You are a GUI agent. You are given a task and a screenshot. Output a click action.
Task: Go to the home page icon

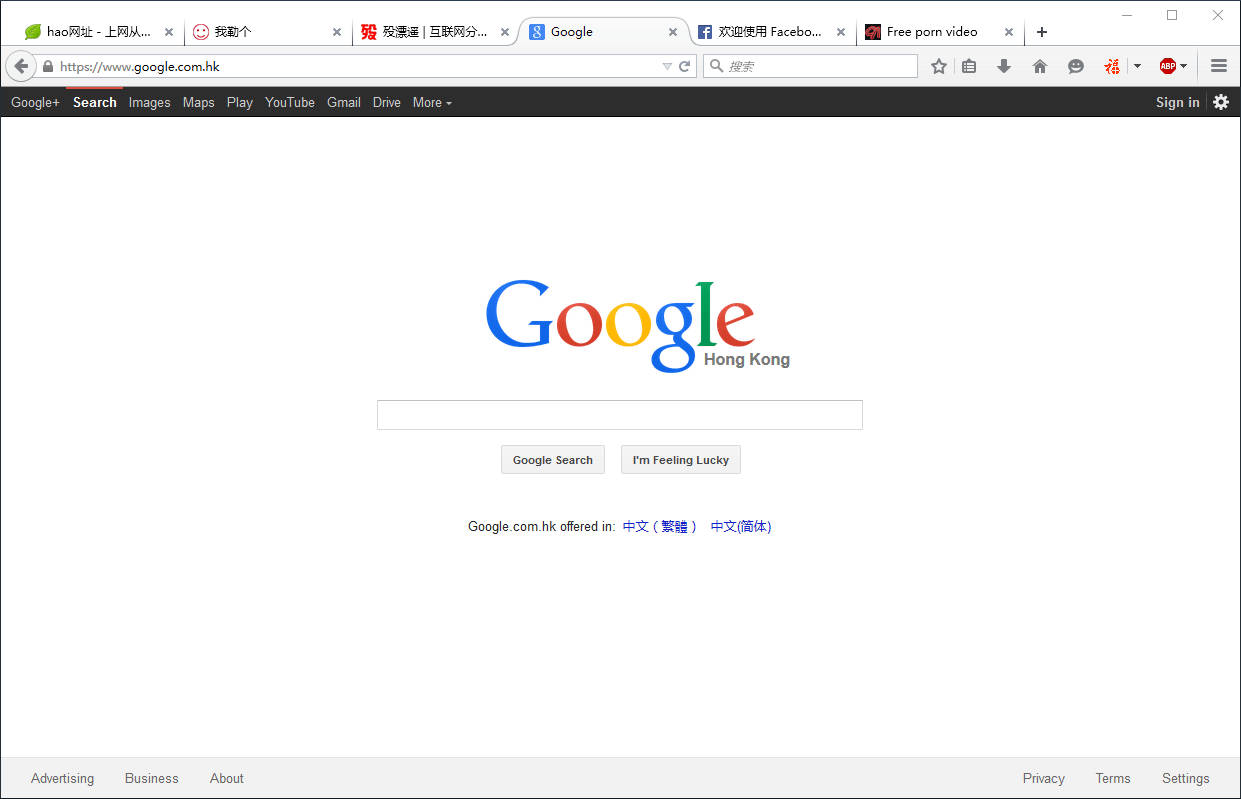point(1040,67)
